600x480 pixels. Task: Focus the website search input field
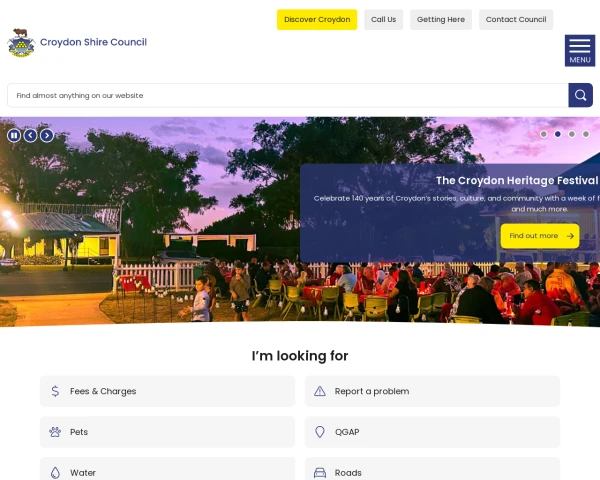pyautogui.click(x=288, y=95)
